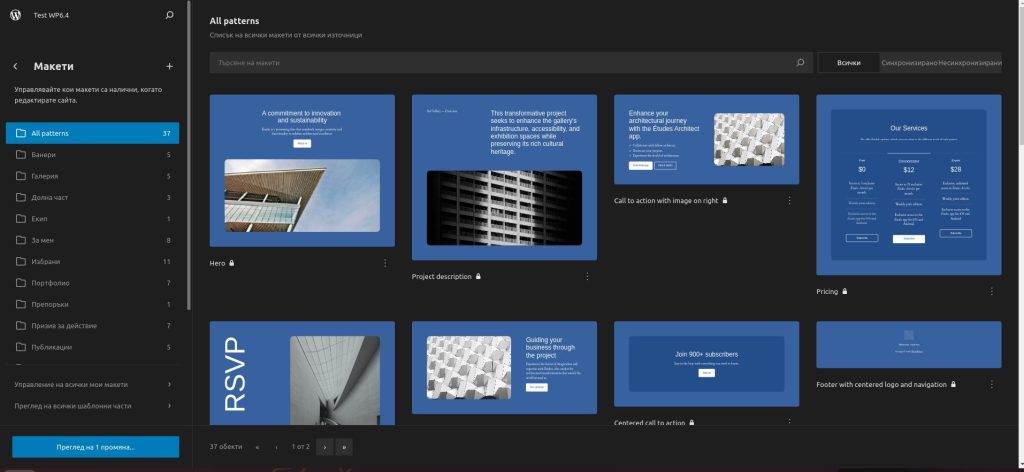This screenshot has height=472, width=1024.
Task: Click the lock icon beside Project description
Action: (478, 276)
